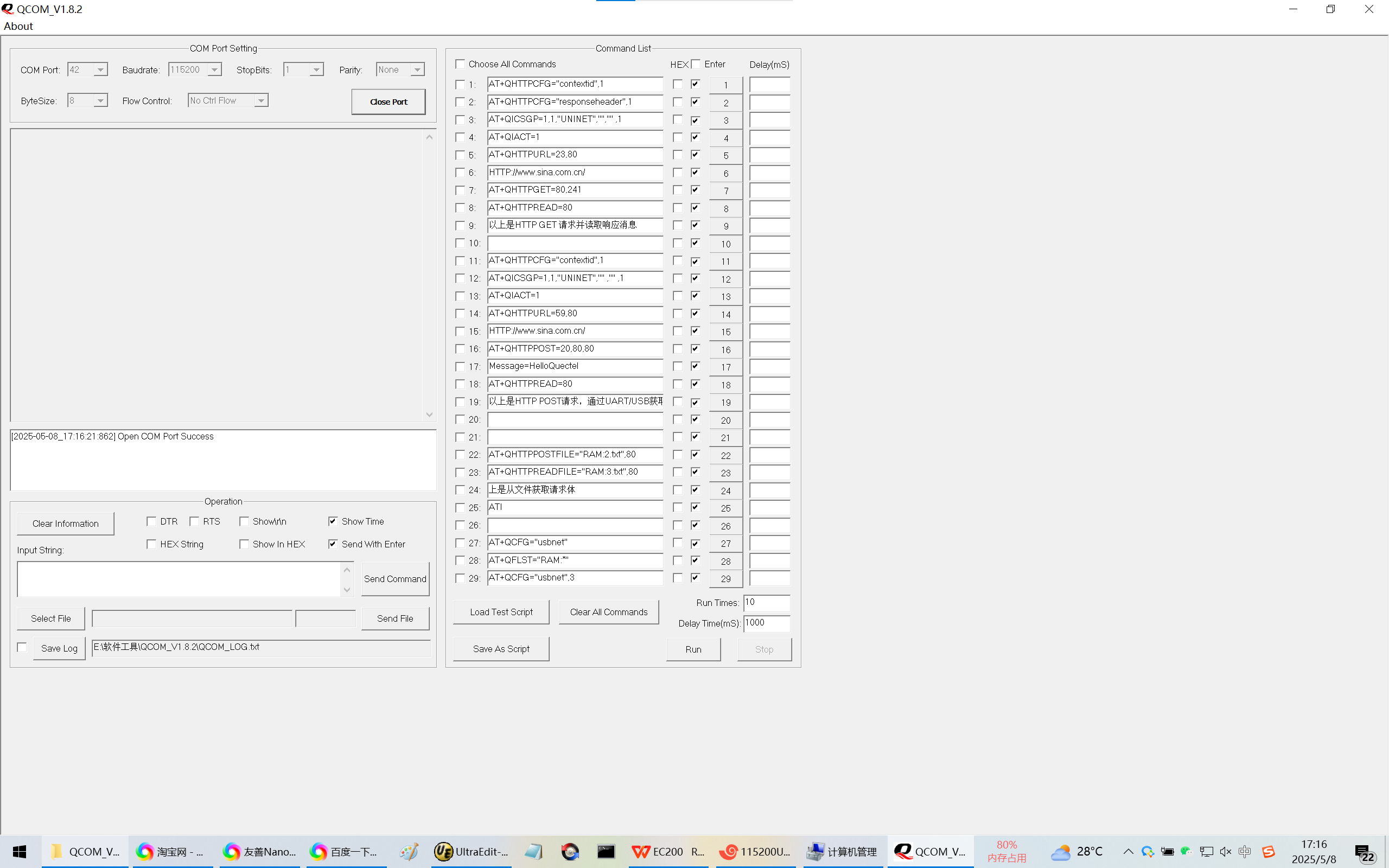Open the About menu

click(18, 27)
